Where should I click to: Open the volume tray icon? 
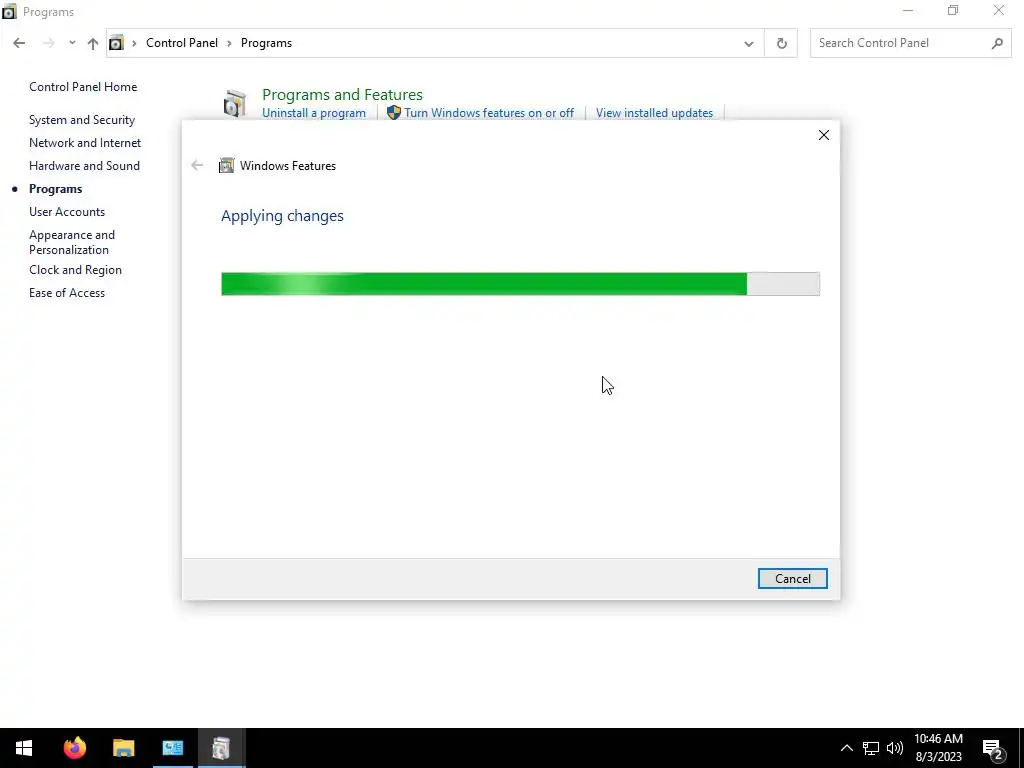895,748
